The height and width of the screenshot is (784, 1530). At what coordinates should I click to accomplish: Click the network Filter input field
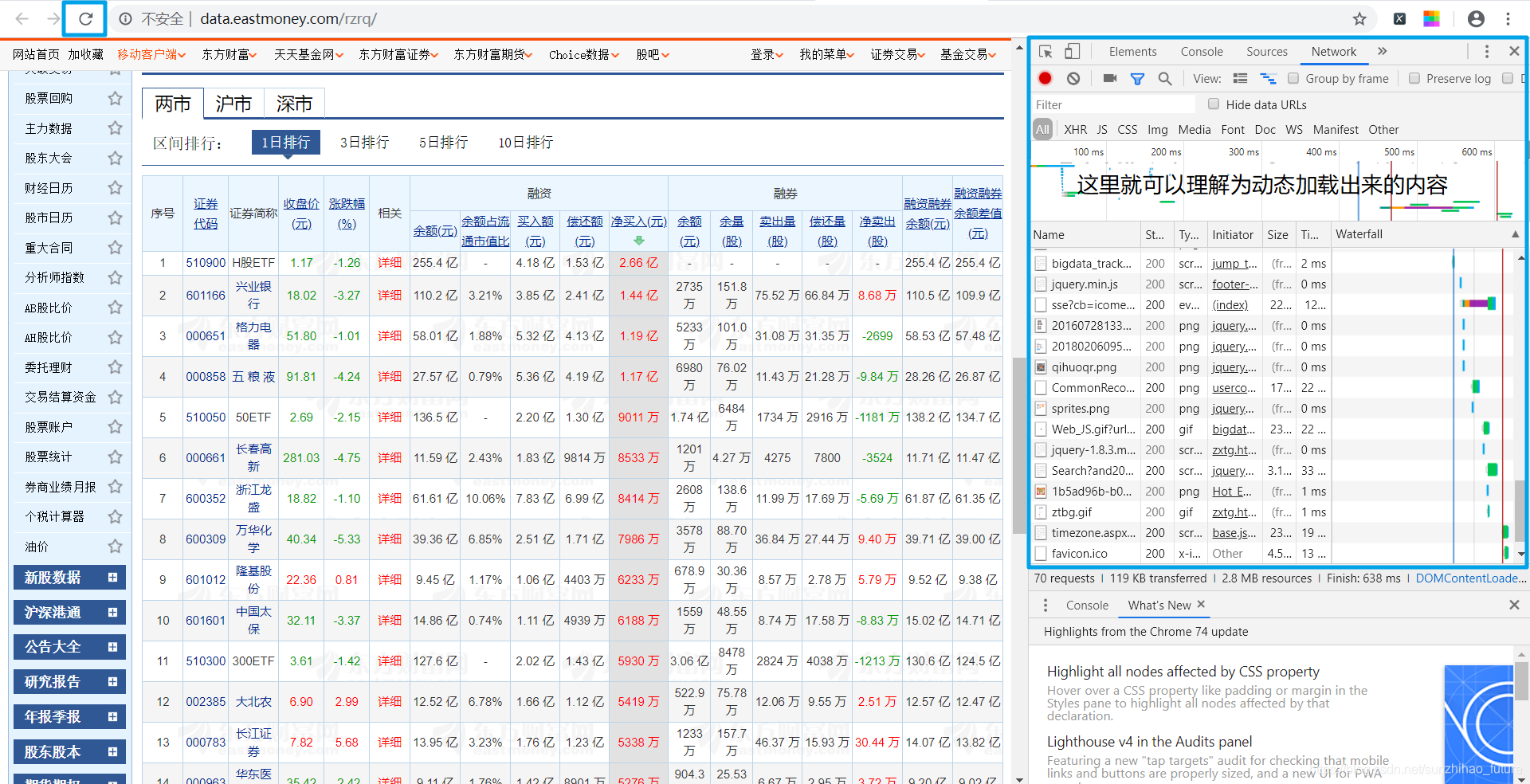pyautogui.click(x=1113, y=104)
